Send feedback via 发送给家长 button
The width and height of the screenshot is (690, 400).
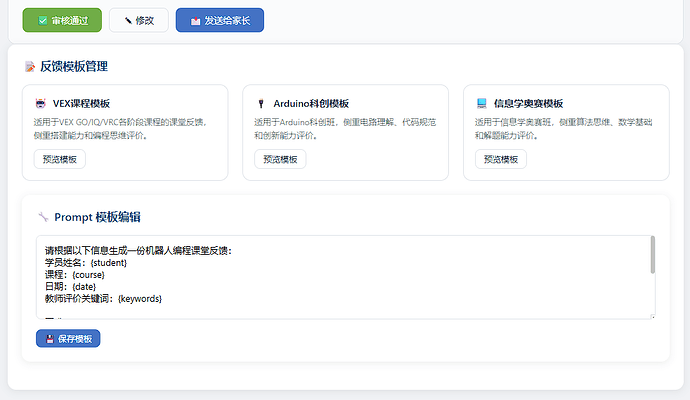point(220,20)
